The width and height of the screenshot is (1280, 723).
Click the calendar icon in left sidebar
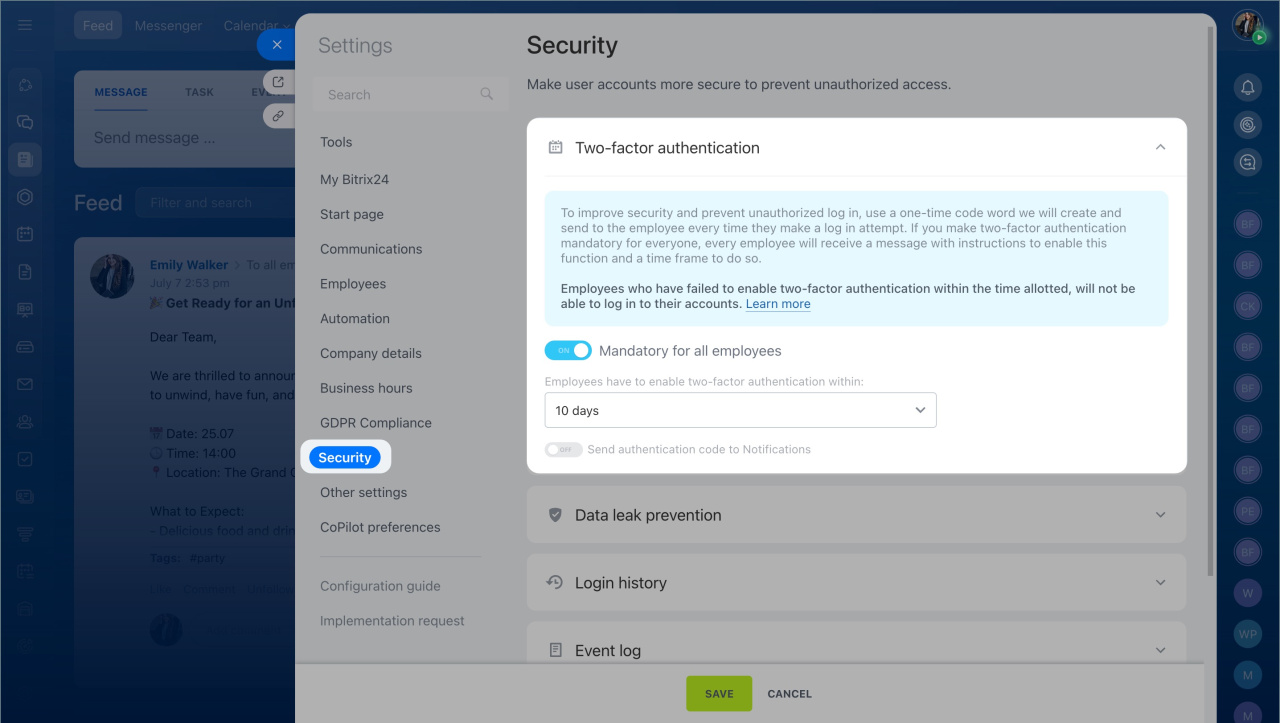[x=25, y=234]
